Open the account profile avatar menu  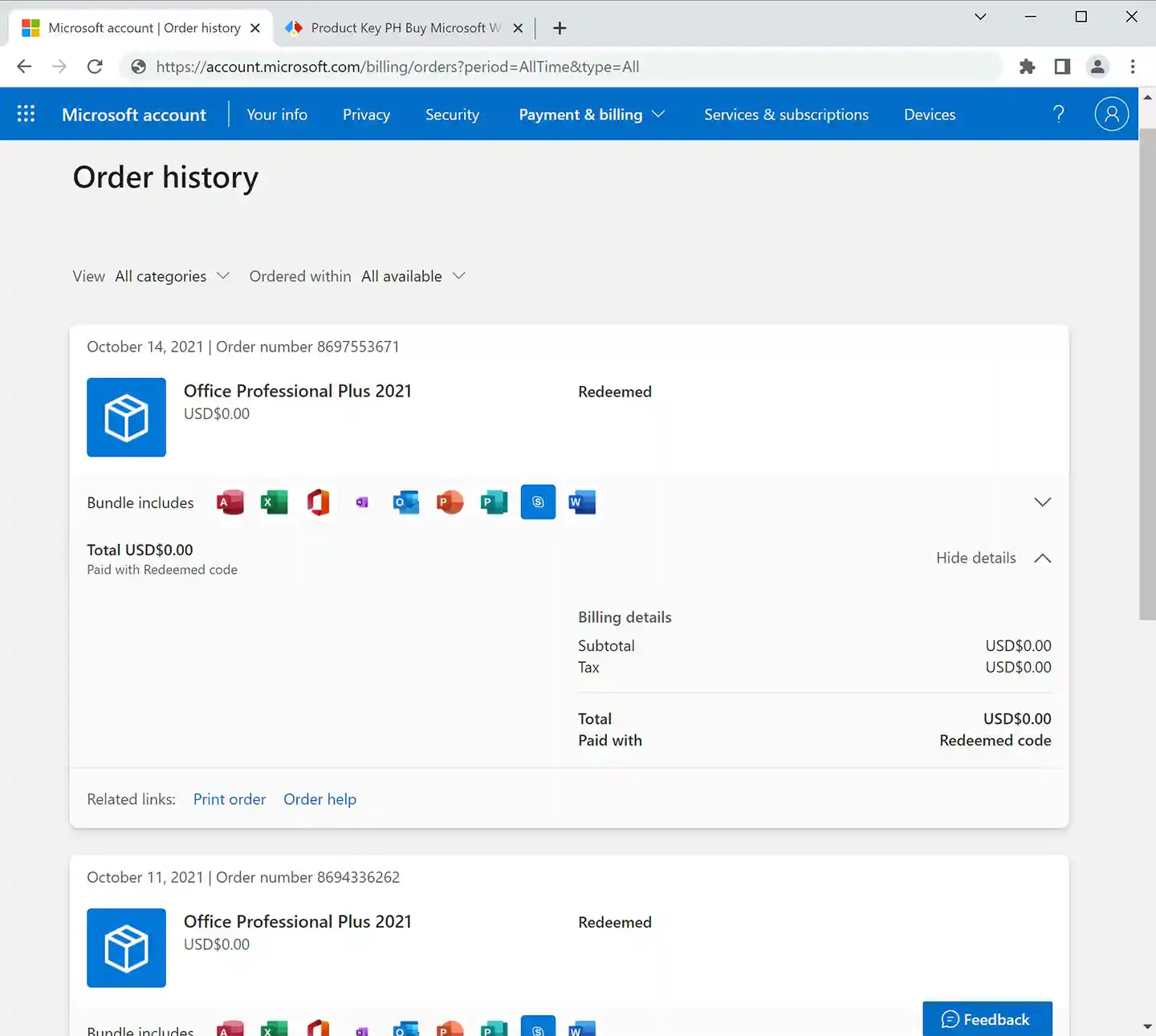point(1111,114)
